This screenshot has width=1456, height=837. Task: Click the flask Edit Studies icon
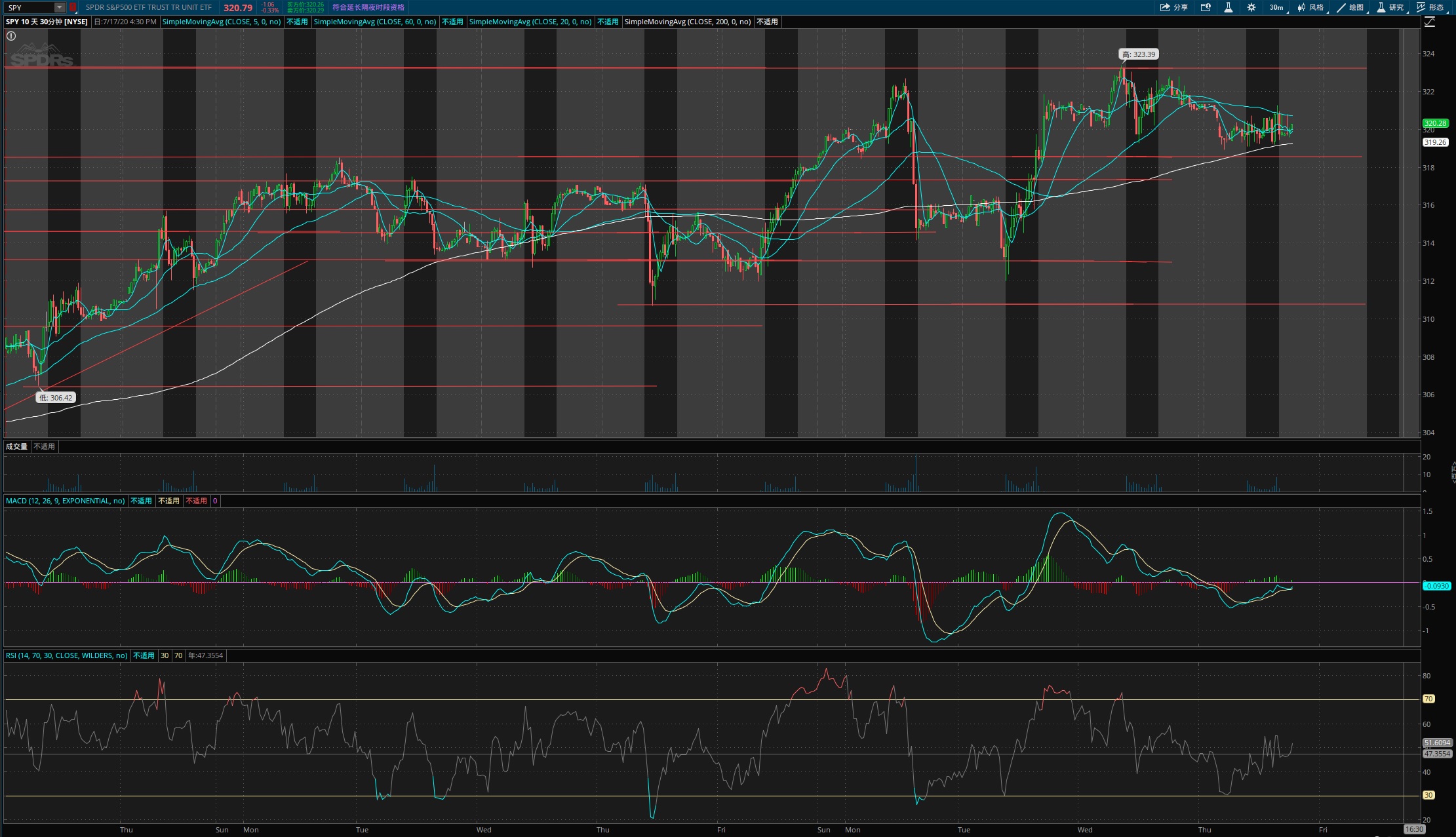(x=1228, y=7)
